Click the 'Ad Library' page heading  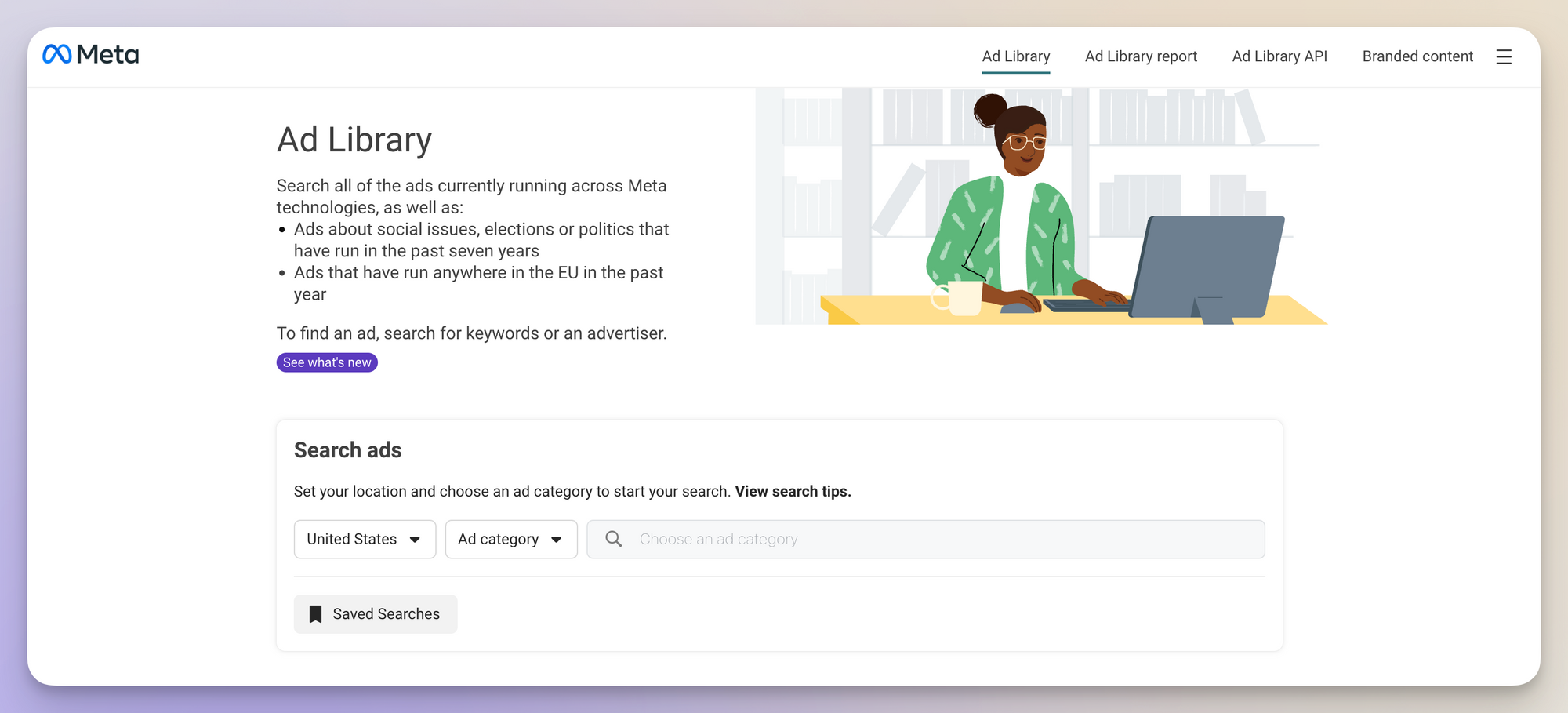click(354, 140)
